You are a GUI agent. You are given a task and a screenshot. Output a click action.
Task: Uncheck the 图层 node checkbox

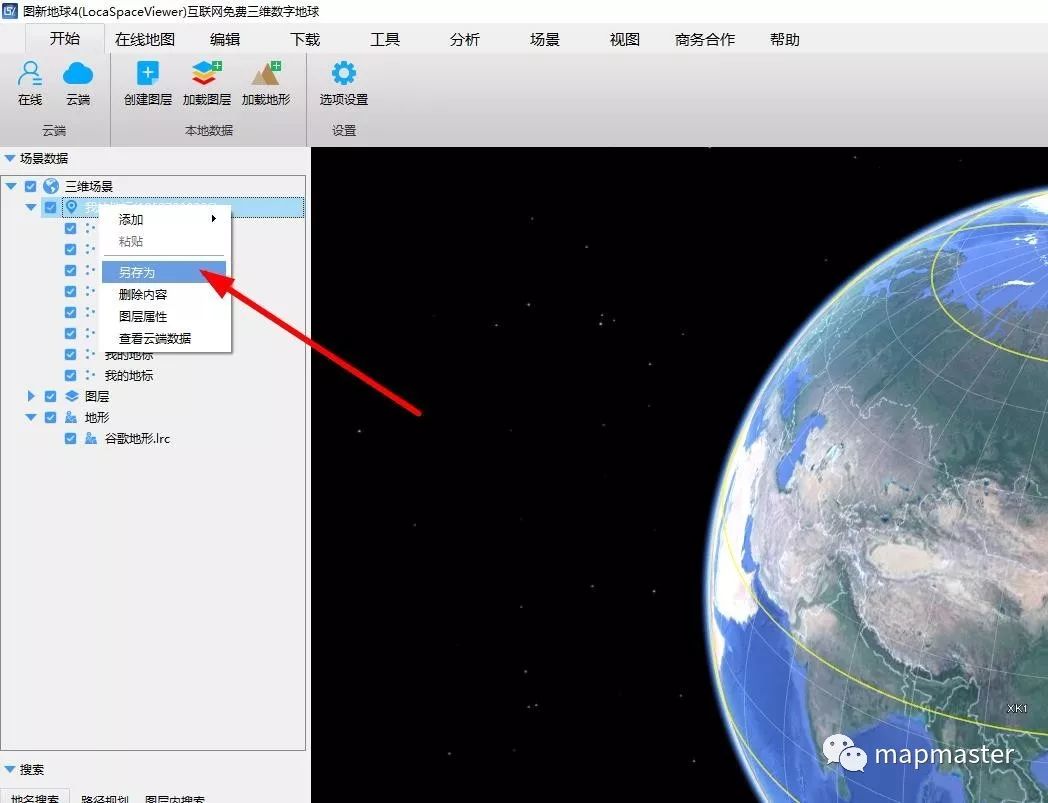pos(50,396)
